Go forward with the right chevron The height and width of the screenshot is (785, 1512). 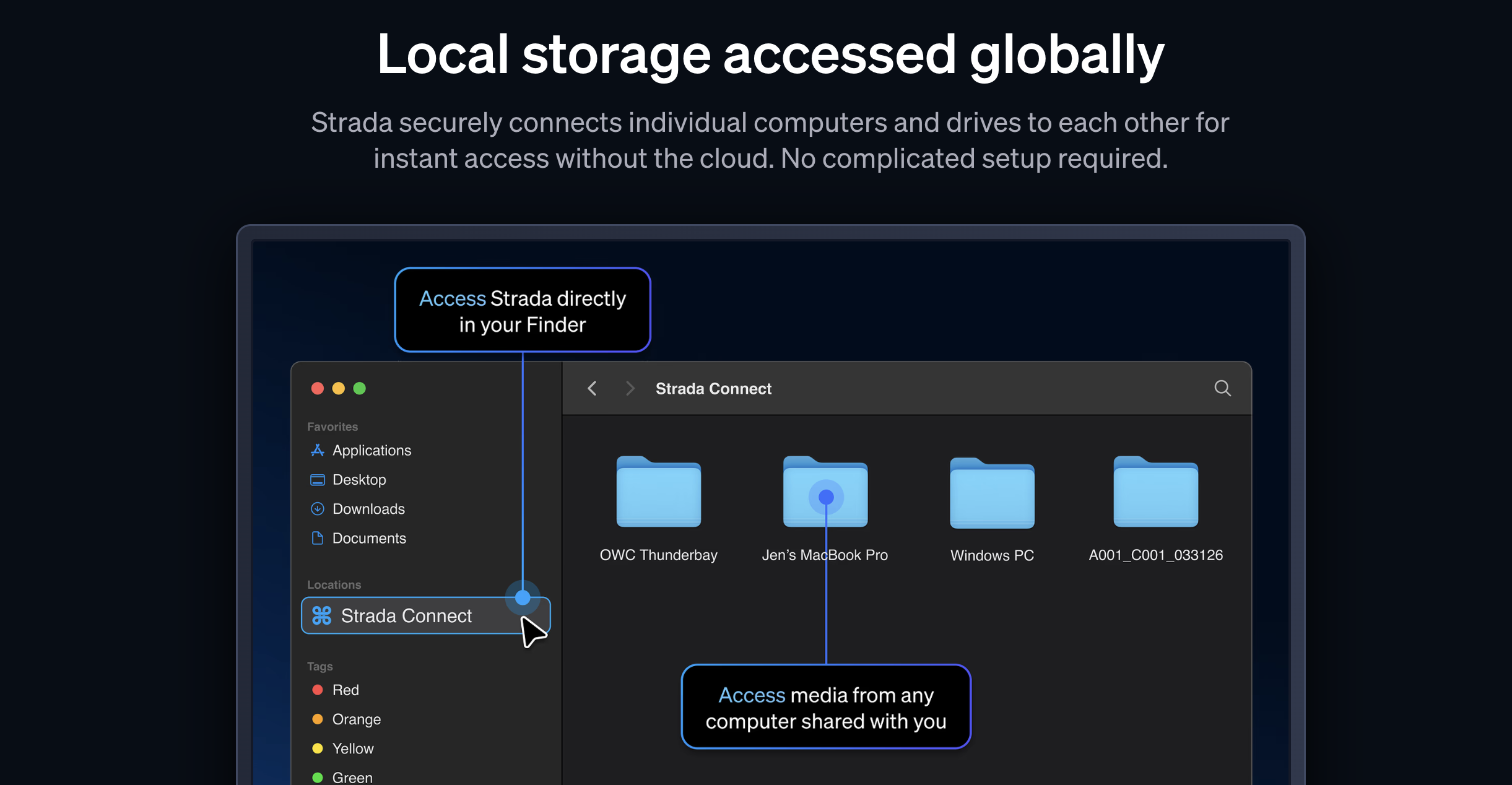630,388
